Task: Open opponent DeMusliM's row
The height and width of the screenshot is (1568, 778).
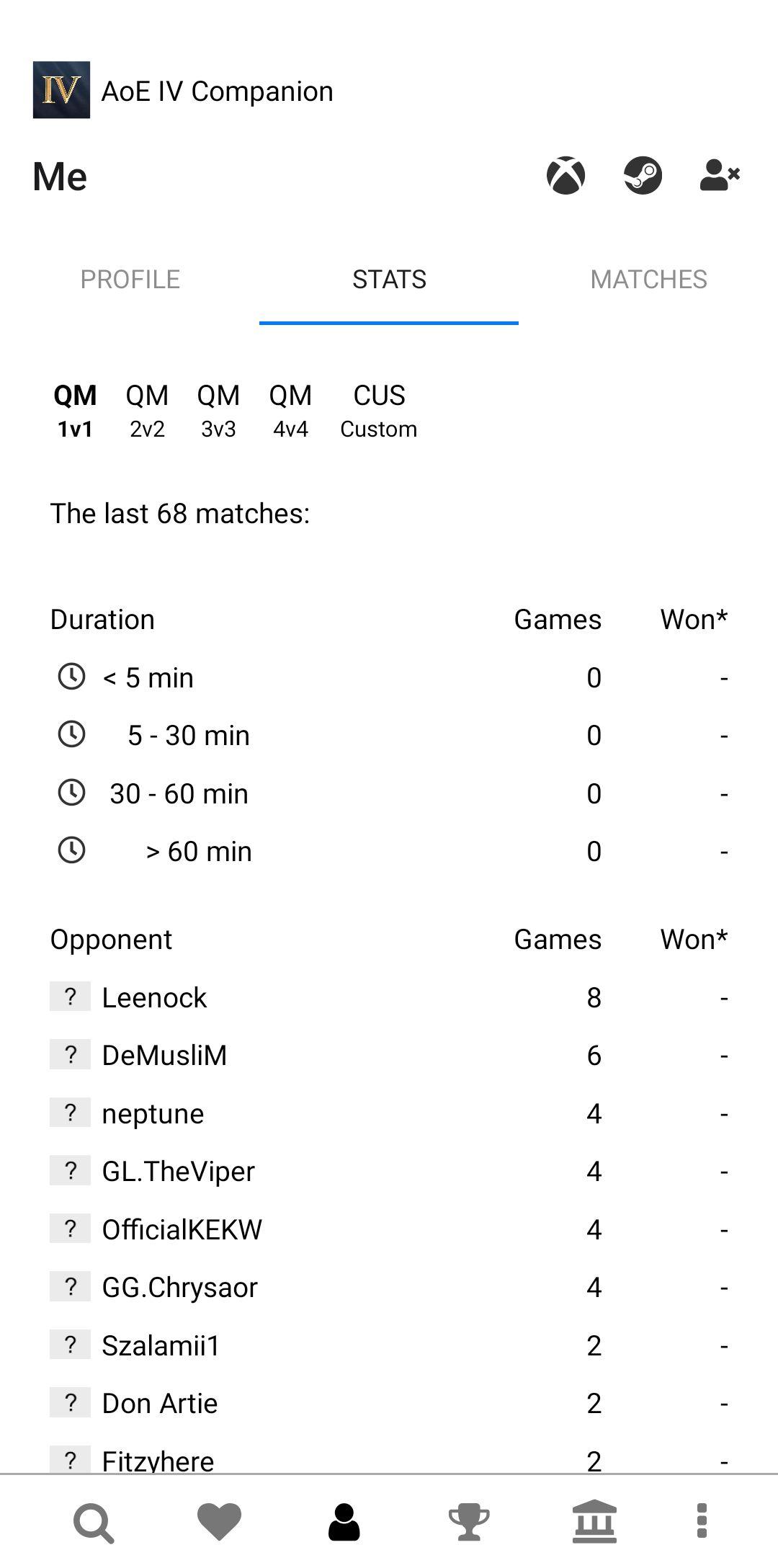Action: click(x=389, y=1056)
